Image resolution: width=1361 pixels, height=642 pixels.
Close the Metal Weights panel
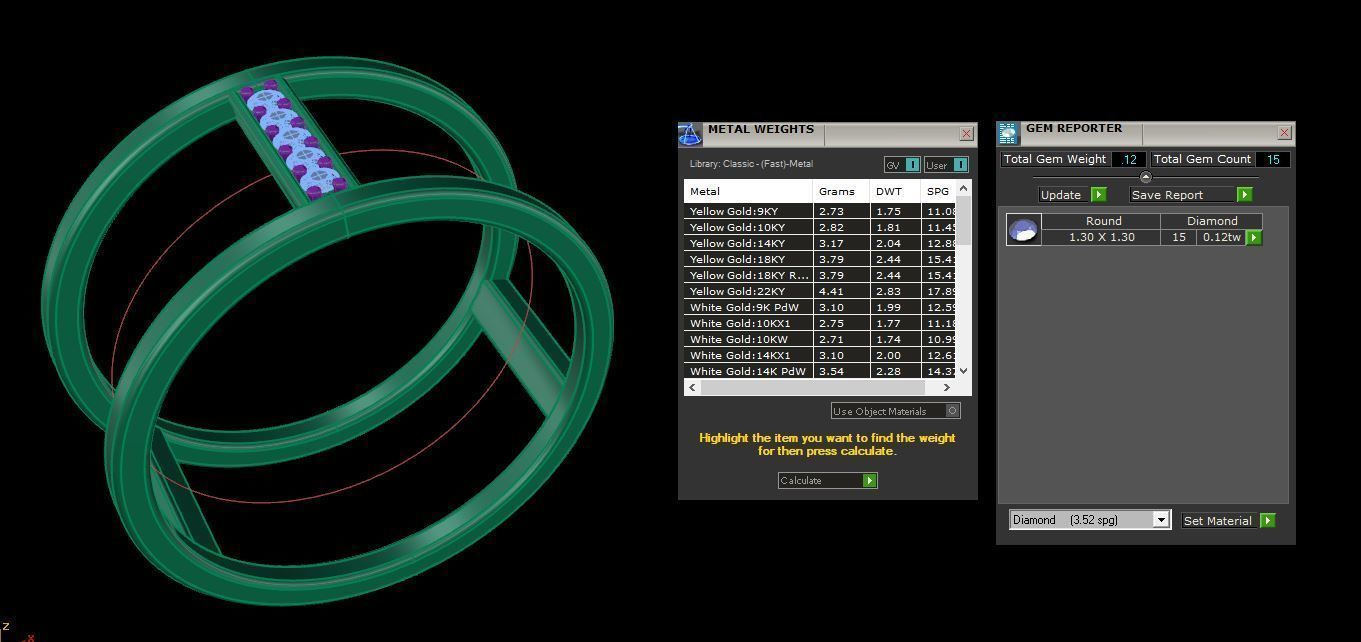(966, 133)
